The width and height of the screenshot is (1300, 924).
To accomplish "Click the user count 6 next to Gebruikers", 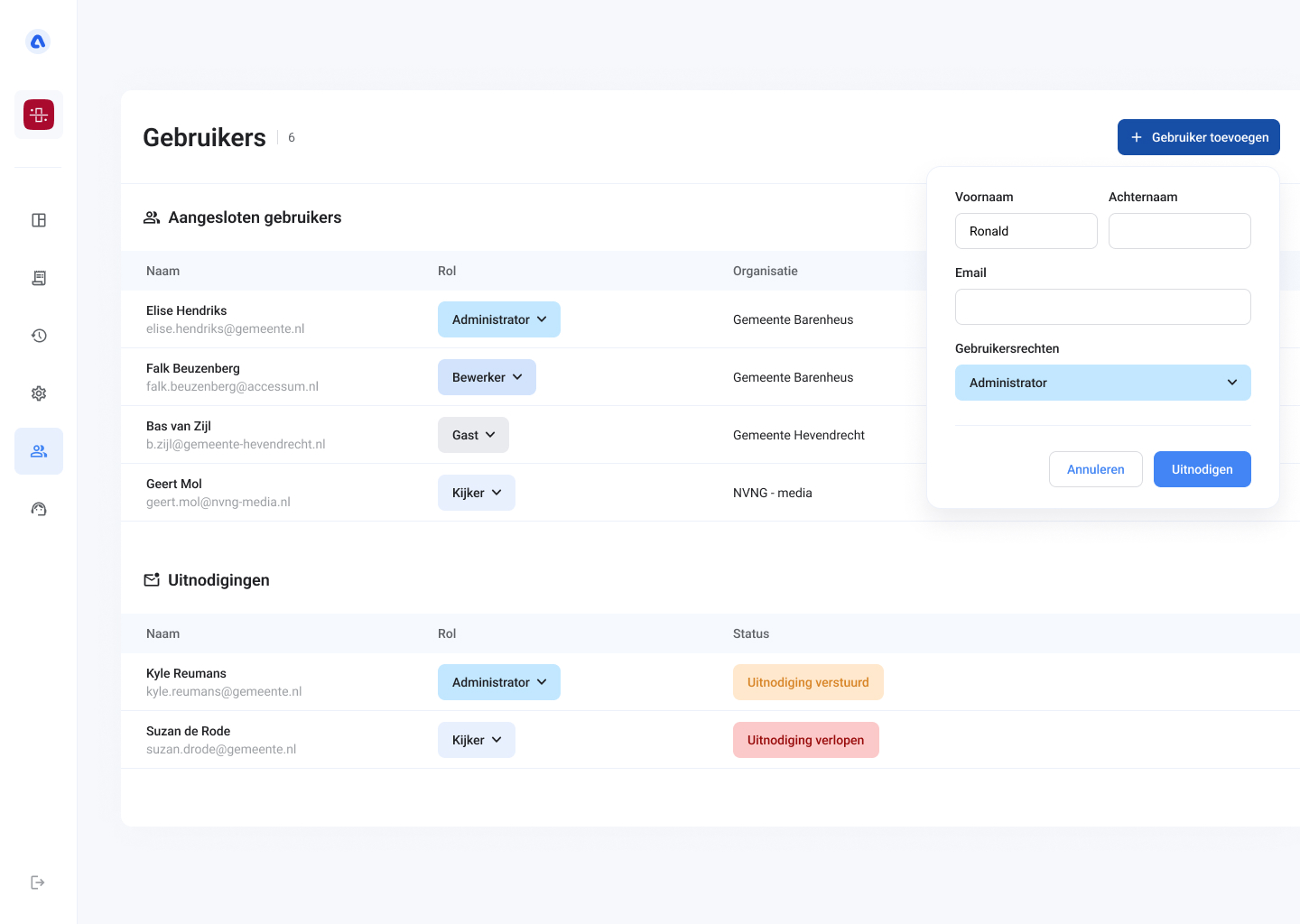I will tap(292, 137).
